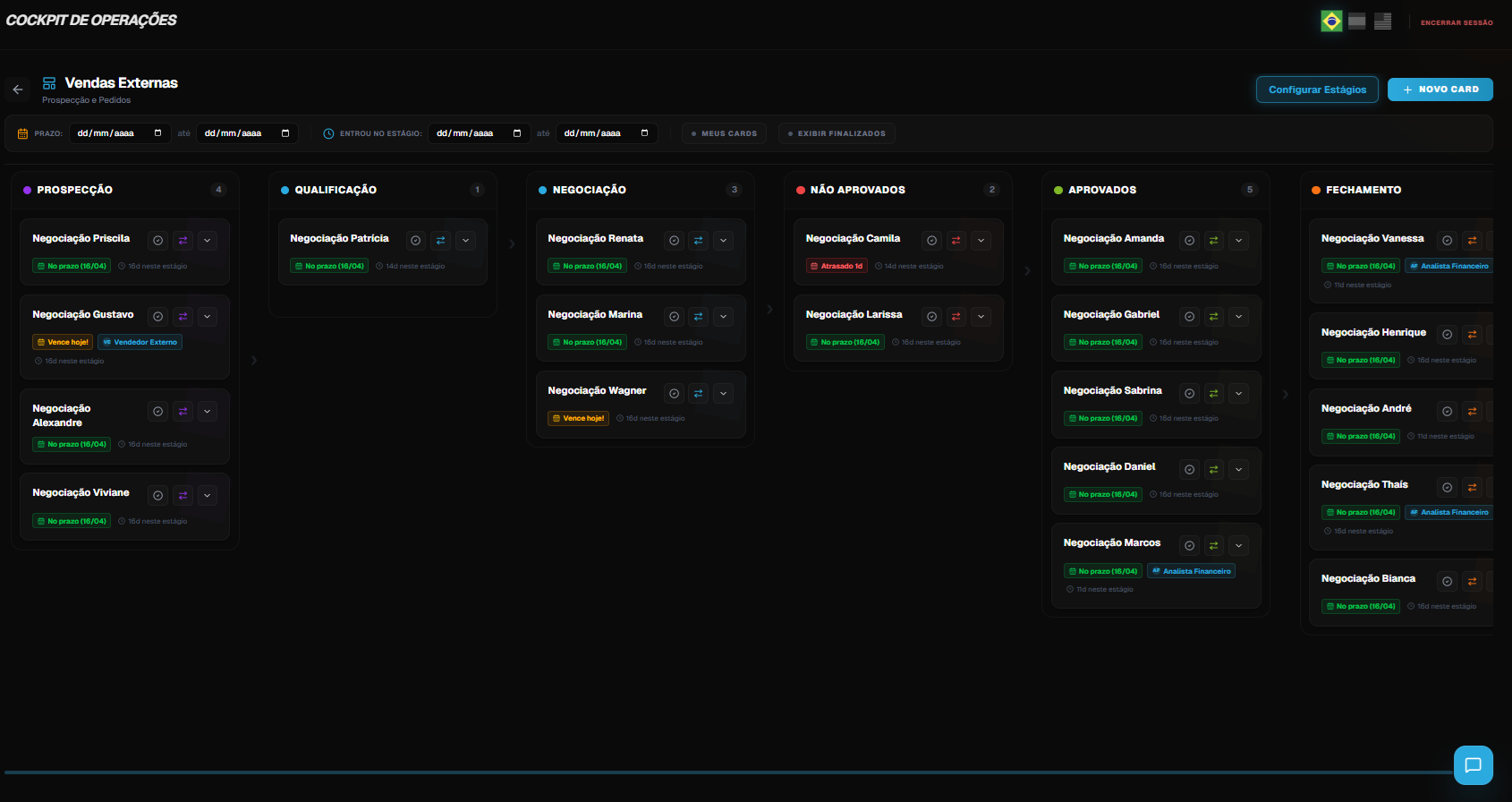Image resolution: width=1512 pixels, height=802 pixels.
Task: Expand the Negociação Marcos card chevron
Action: pos(1239,545)
